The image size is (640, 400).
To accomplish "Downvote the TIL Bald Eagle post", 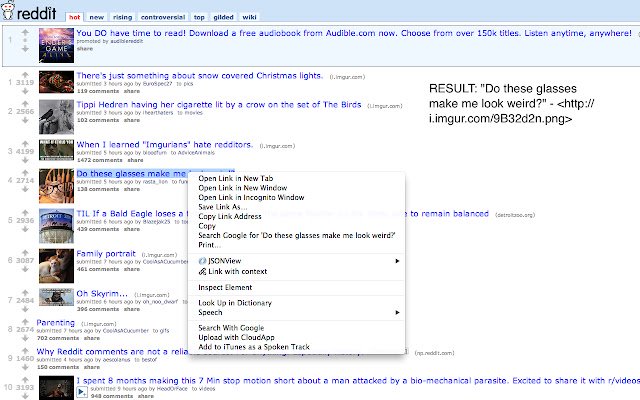I will click(25, 229).
